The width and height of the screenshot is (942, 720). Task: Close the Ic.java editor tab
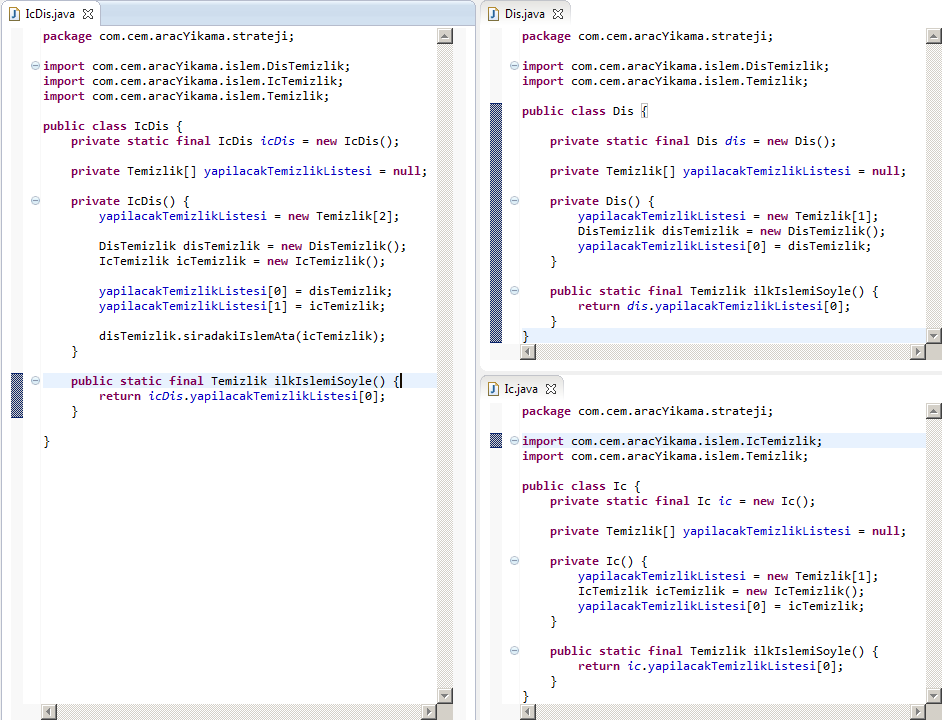[551, 389]
